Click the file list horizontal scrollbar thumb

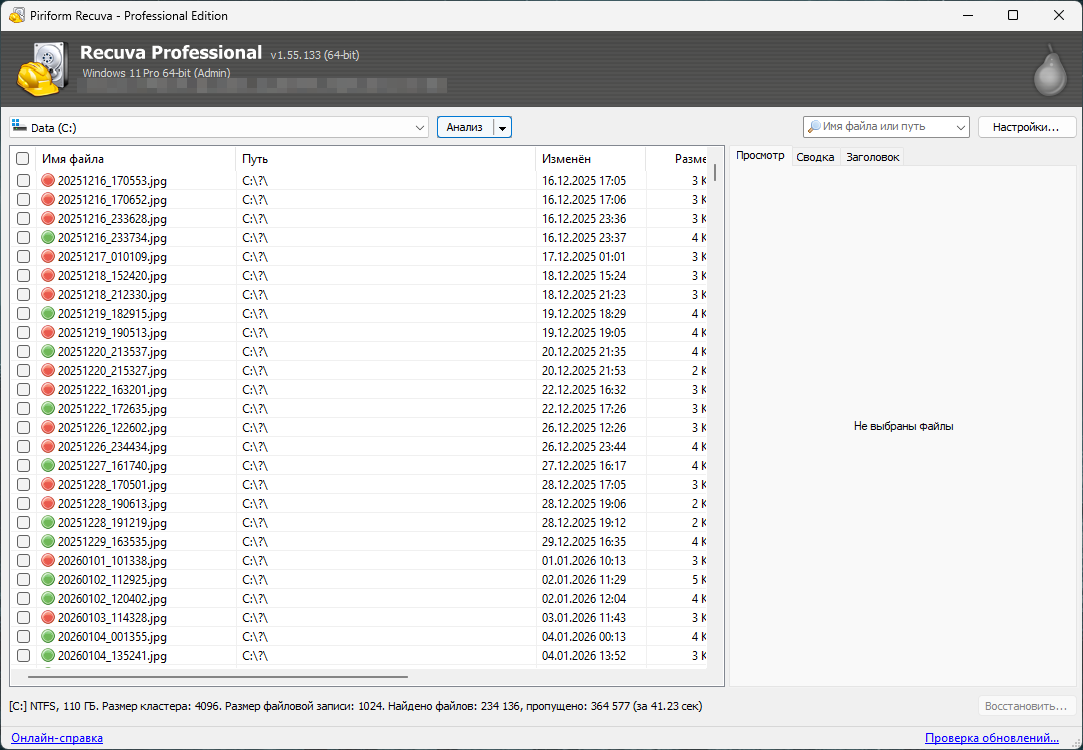[218, 677]
